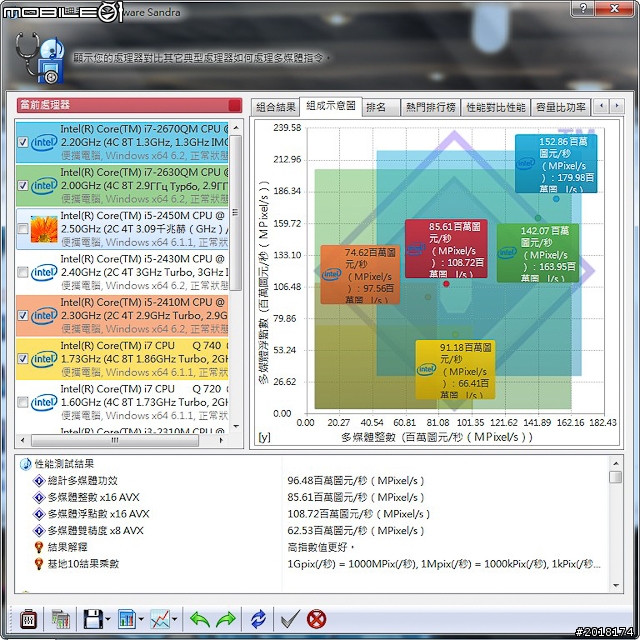Screen dimensions: 640x640
Task: Click processor list scroll up arrow
Action: pyautogui.click(x=236, y=128)
